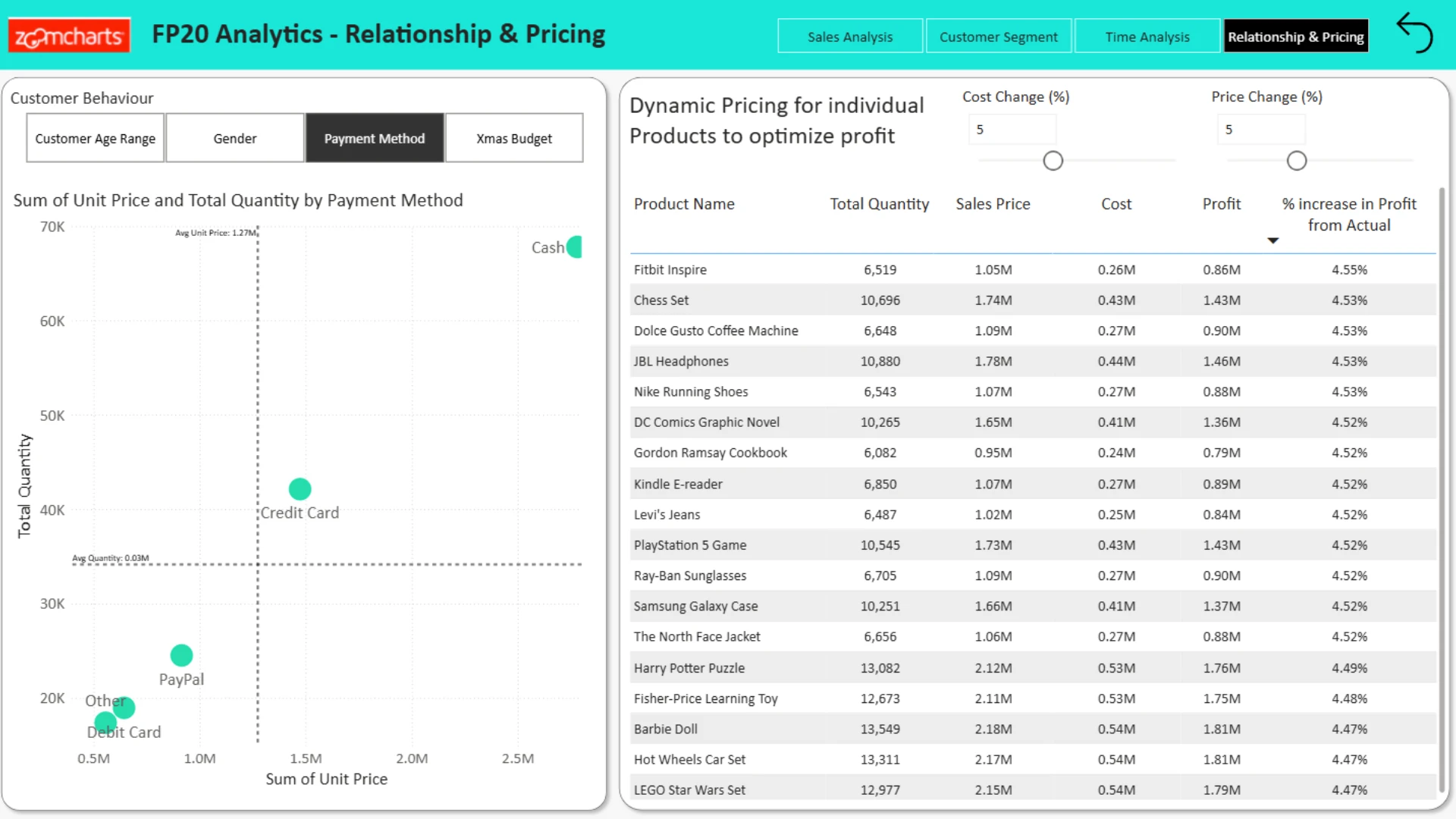Go to the Time Analysis page
Viewport: 1456px width, 819px height.
pos(1147,36)
